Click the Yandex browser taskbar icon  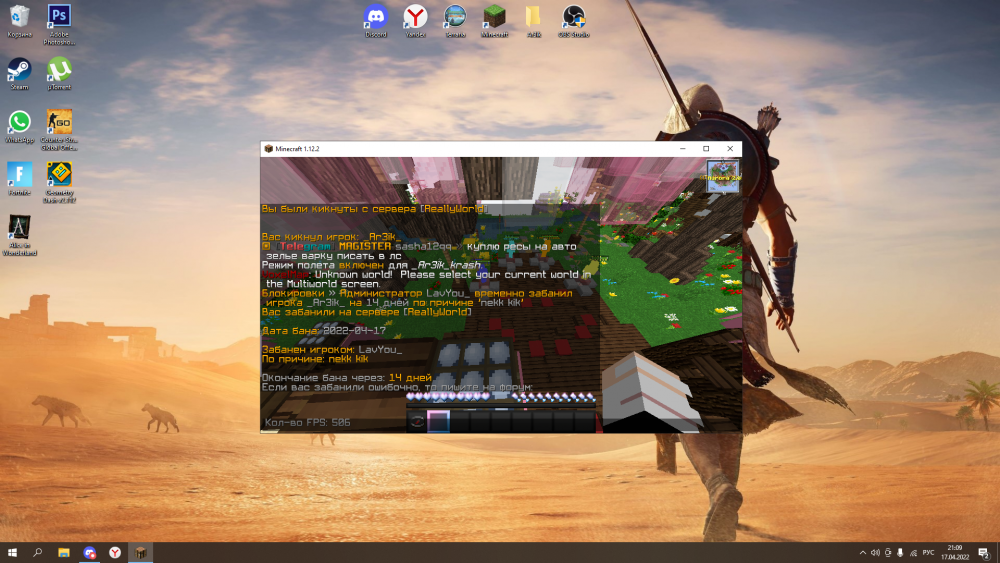[115, 553]
